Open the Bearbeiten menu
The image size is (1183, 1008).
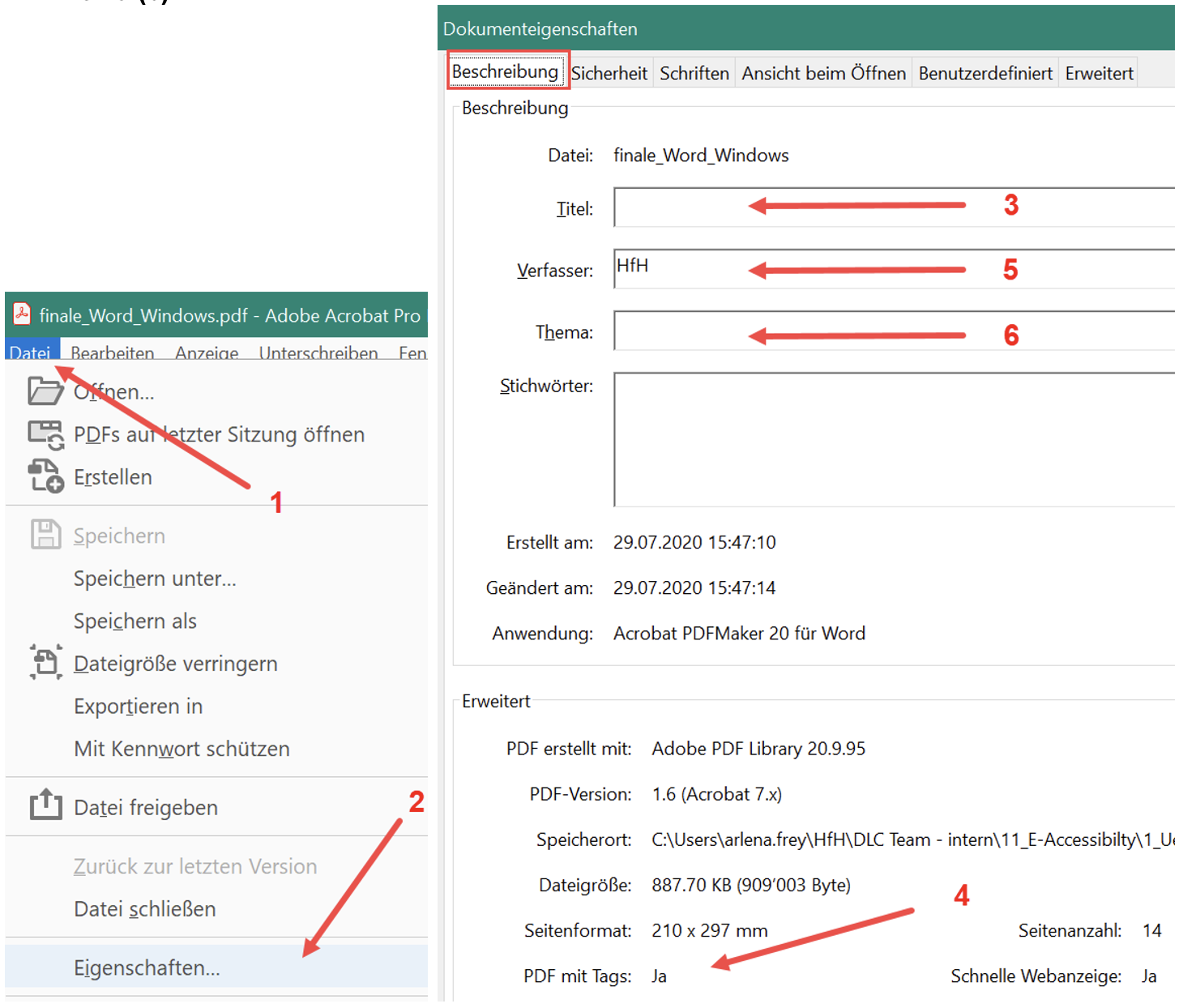pos(113,353)
